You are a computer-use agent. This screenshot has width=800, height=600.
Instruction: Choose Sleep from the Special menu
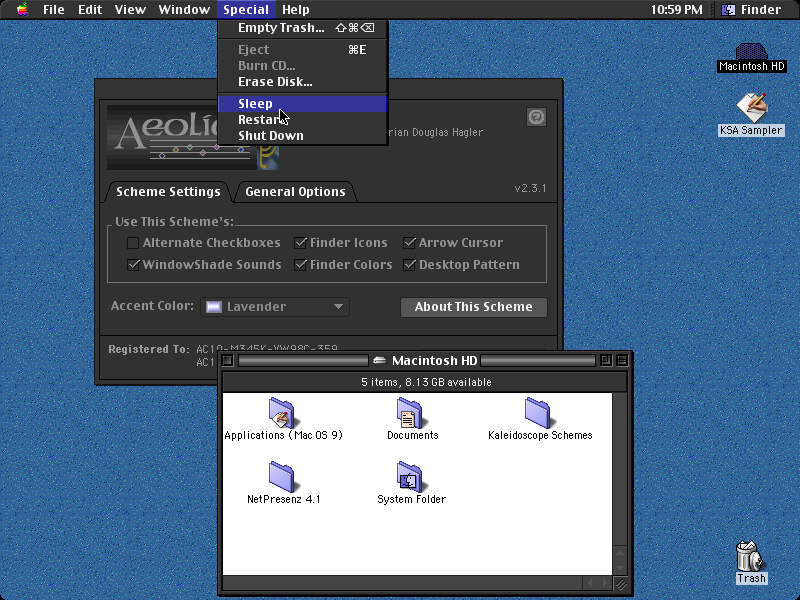tap(303, 104)
